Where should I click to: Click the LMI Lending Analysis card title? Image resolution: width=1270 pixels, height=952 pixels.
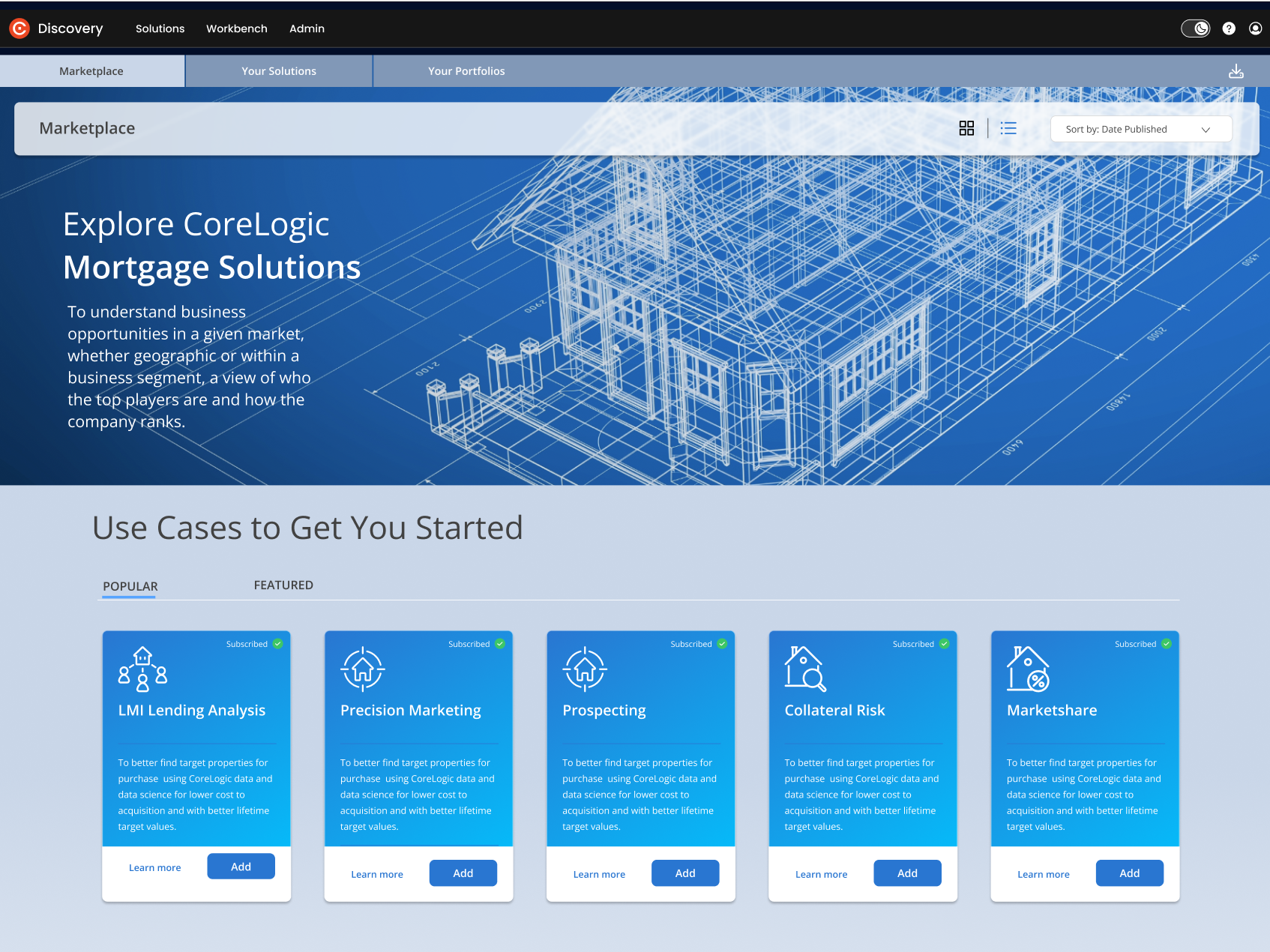tap(192, 711)
